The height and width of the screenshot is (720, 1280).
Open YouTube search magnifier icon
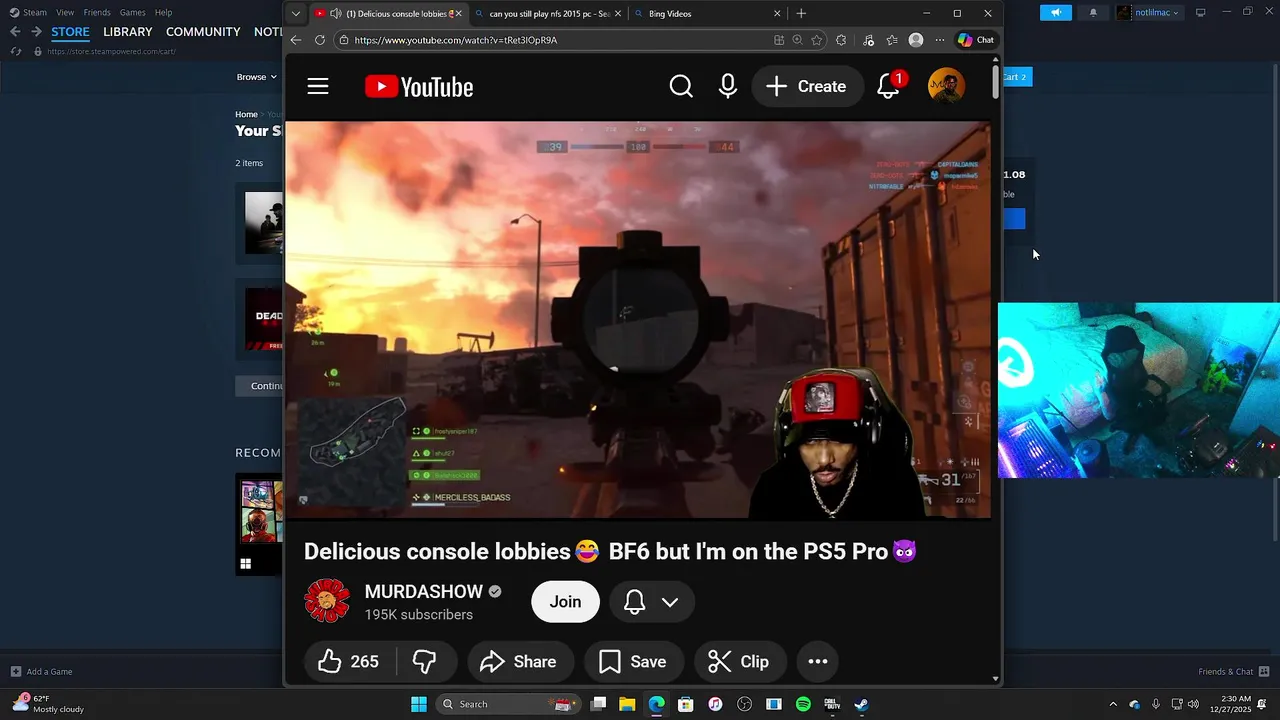(681, 87)
